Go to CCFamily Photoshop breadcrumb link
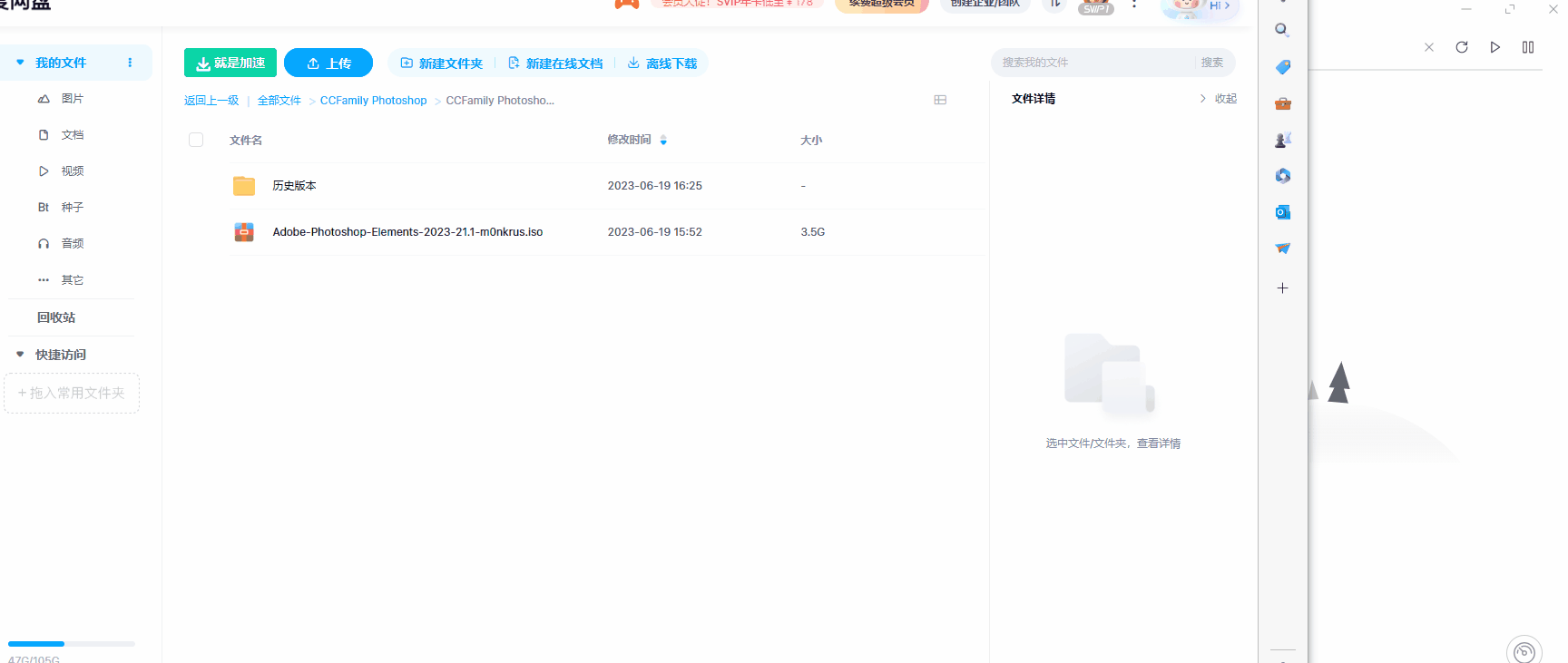The width and height of the screenshot is (1568, 663). [x=373, y=101]
